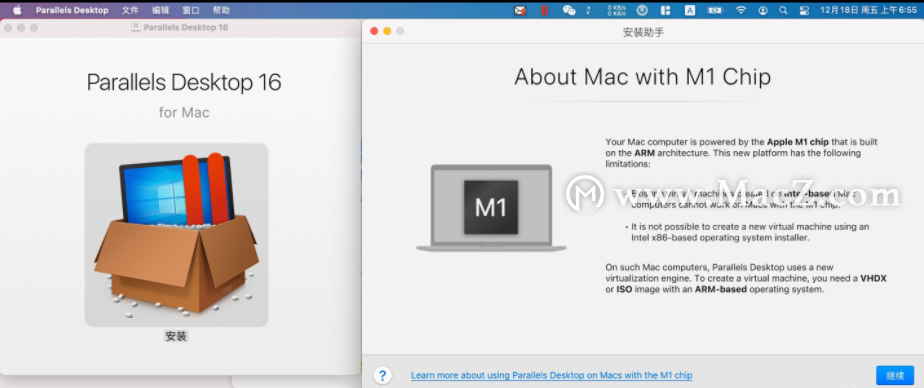Click the 安装 label under the box
The height and width of the screenshot is (388, 924).
coord(176,336)
